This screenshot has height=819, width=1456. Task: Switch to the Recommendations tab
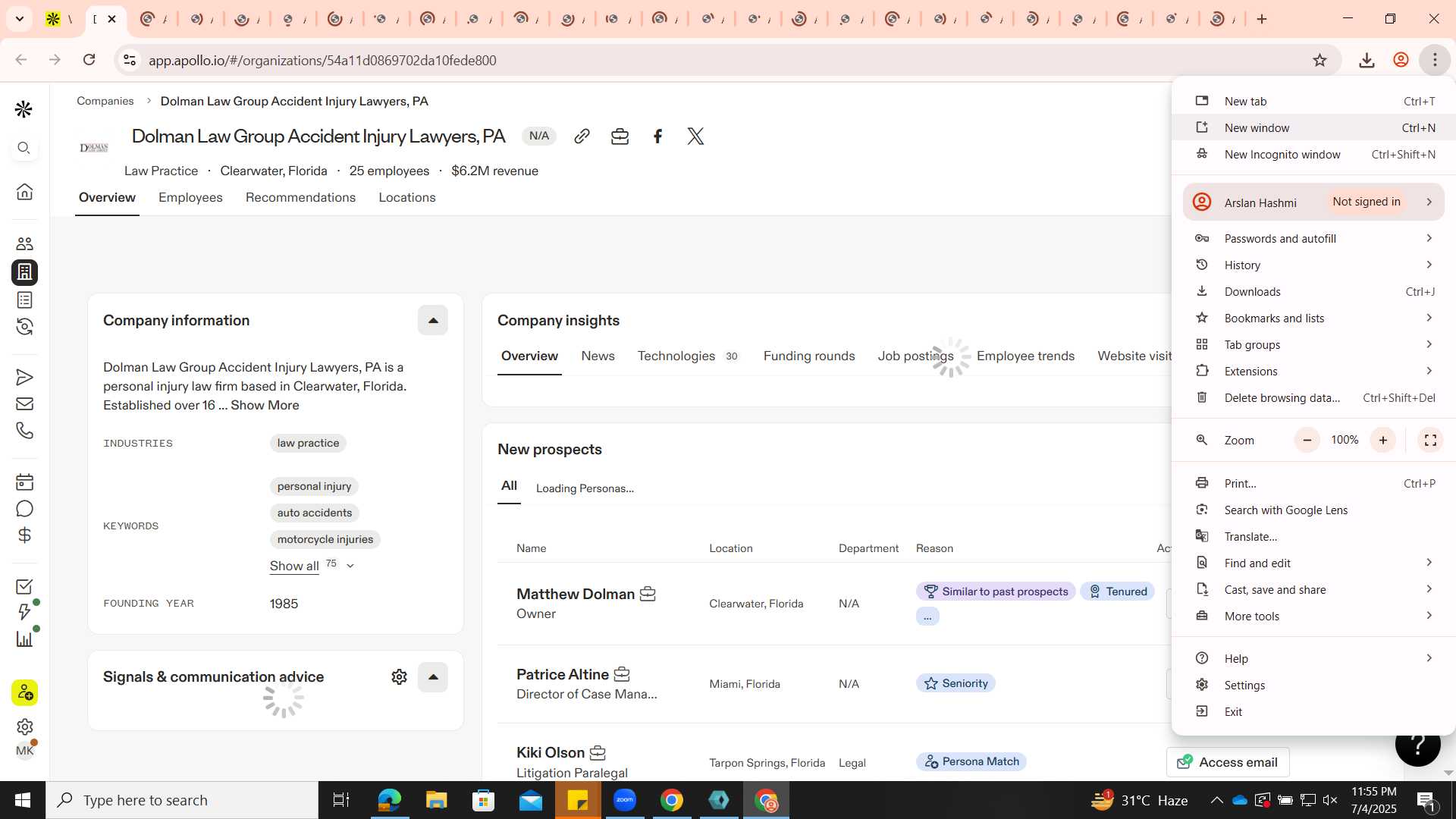tap(300, 197)
